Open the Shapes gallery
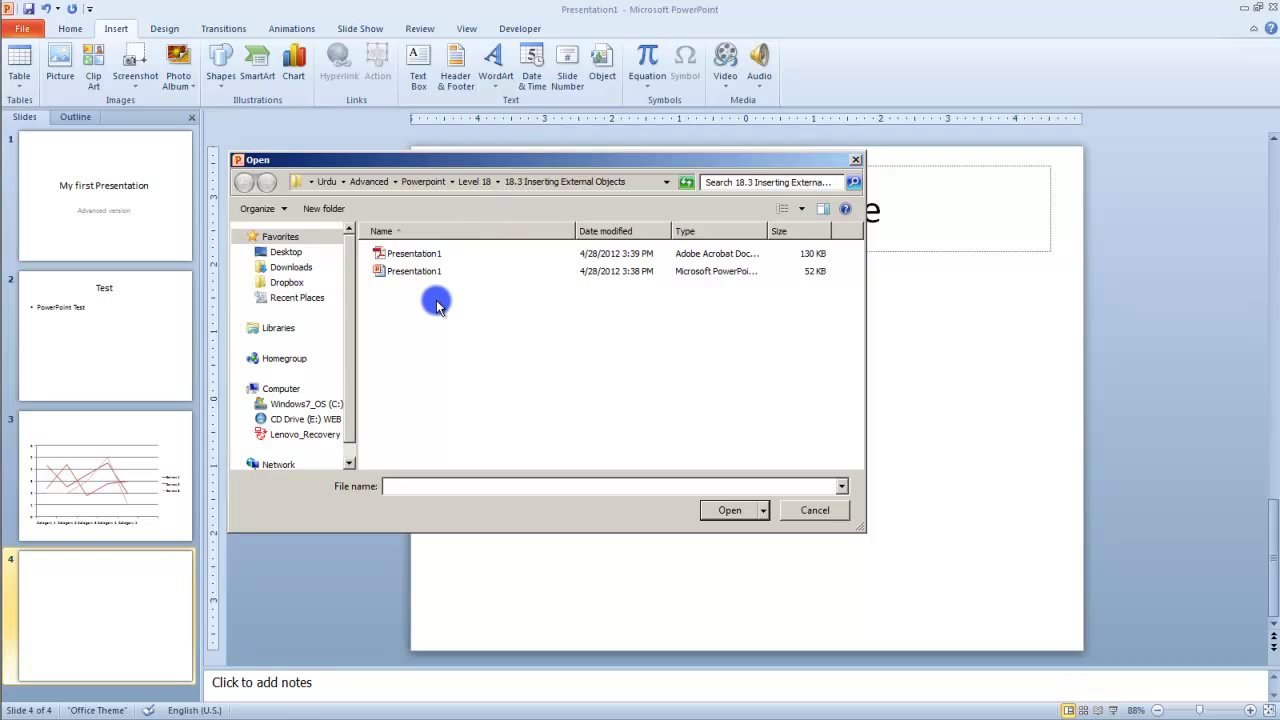The image size is (1280, 720). [220, 66]
